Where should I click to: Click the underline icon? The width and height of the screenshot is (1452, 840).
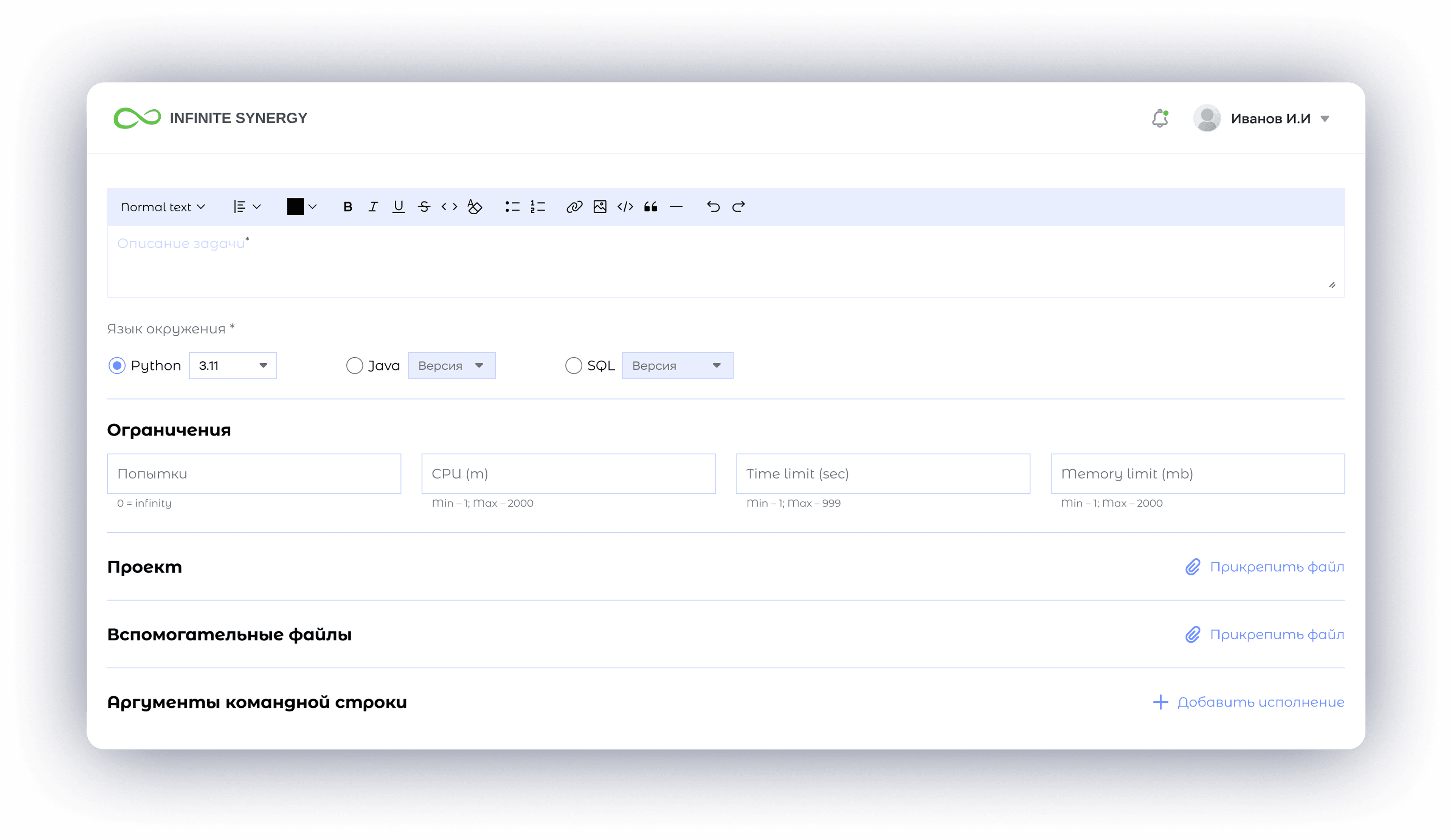398,206
